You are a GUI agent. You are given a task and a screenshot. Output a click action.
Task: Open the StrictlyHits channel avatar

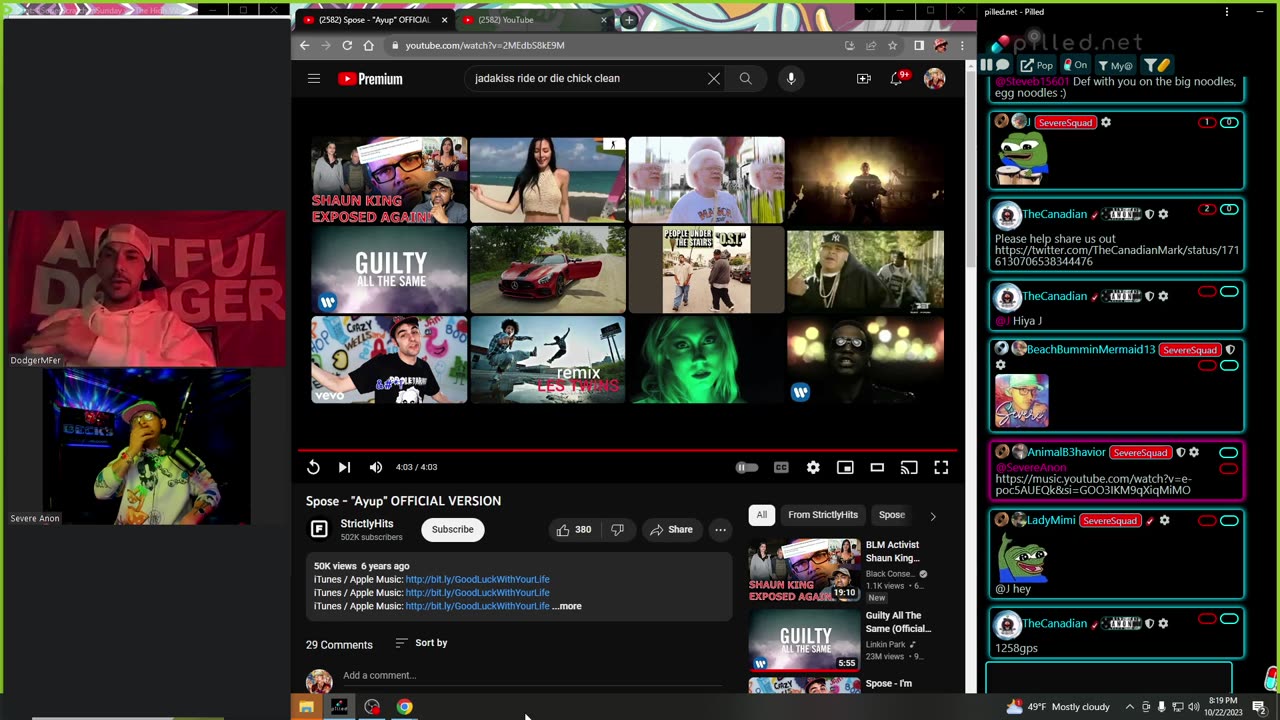pyautogui.click(x=319, y=529)
